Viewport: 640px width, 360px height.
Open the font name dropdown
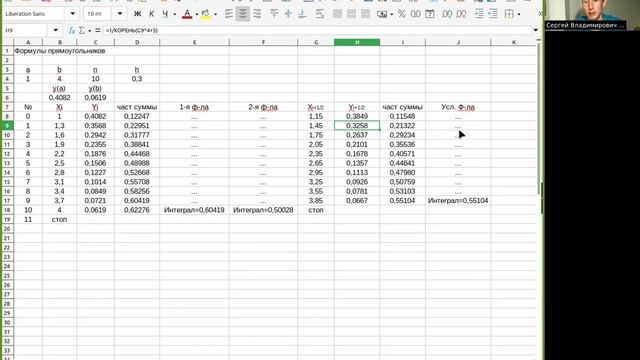73,14
